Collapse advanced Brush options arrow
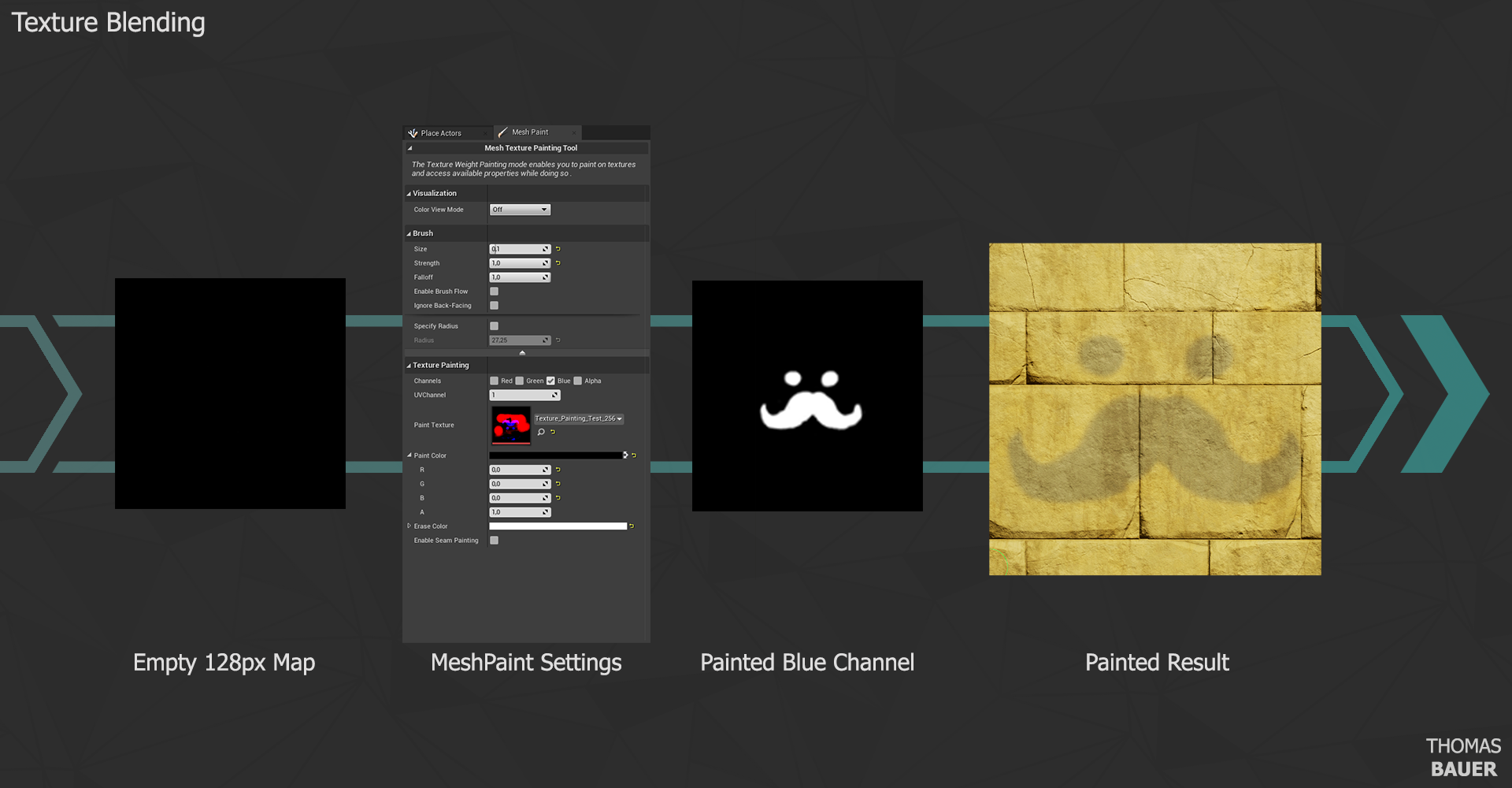1512x788 pixels. coord(522,353)
